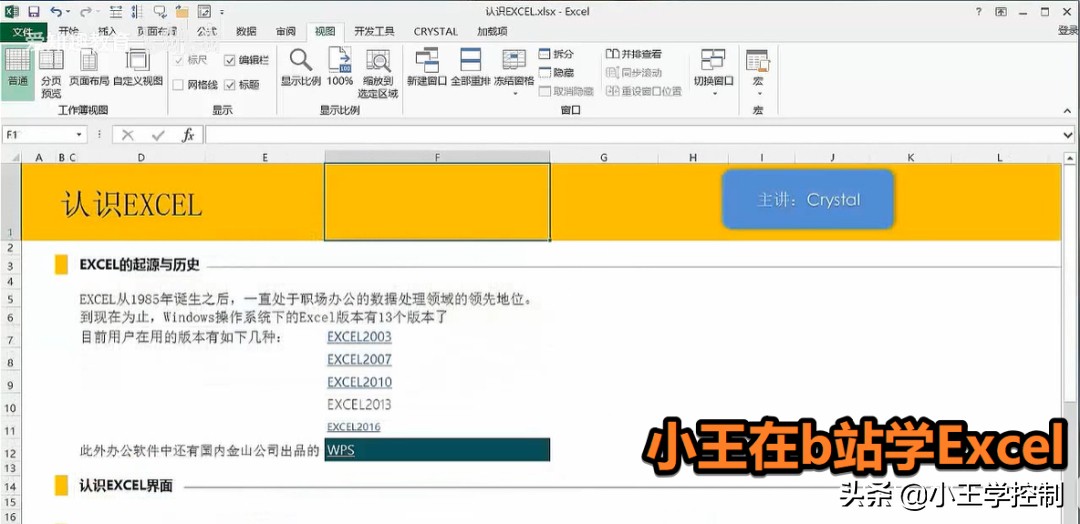Switch to the 开发工具 Developer tab

[374, 32]
